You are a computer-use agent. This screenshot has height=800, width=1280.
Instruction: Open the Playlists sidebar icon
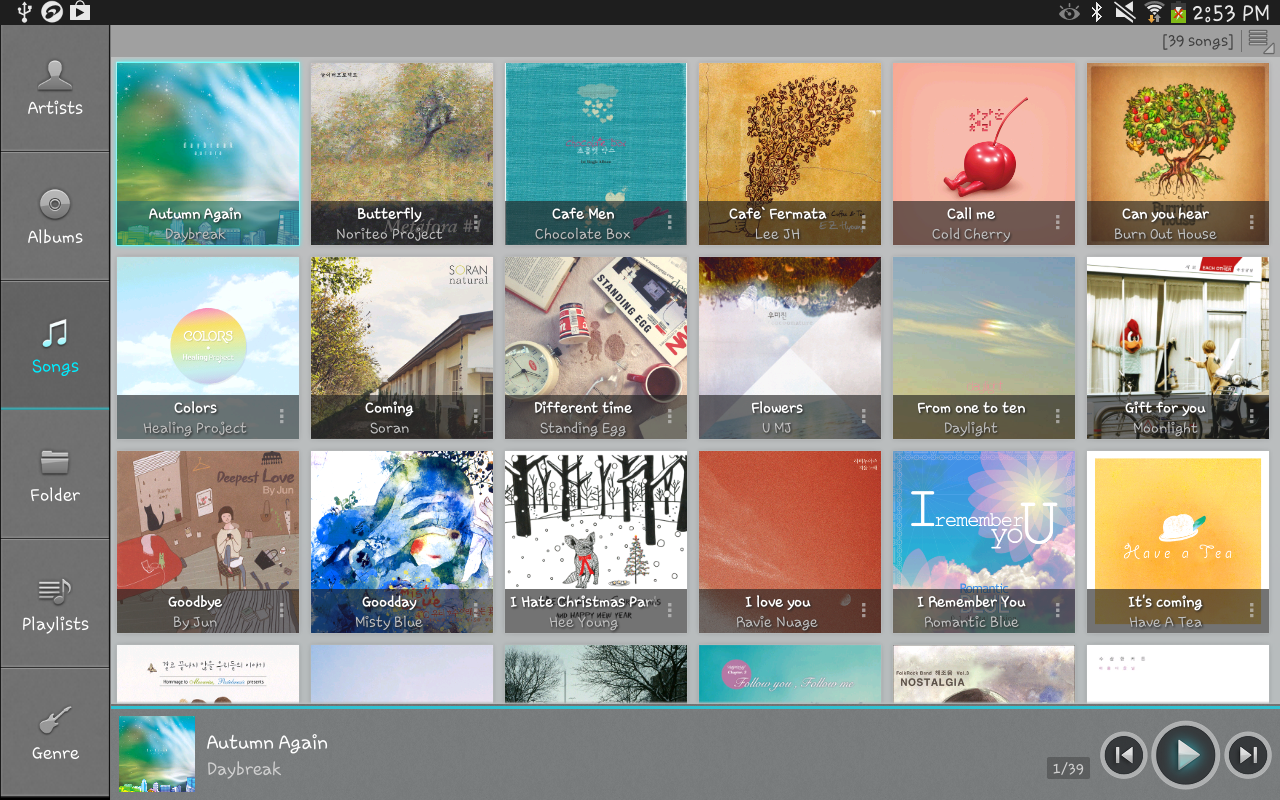point(54,605)
